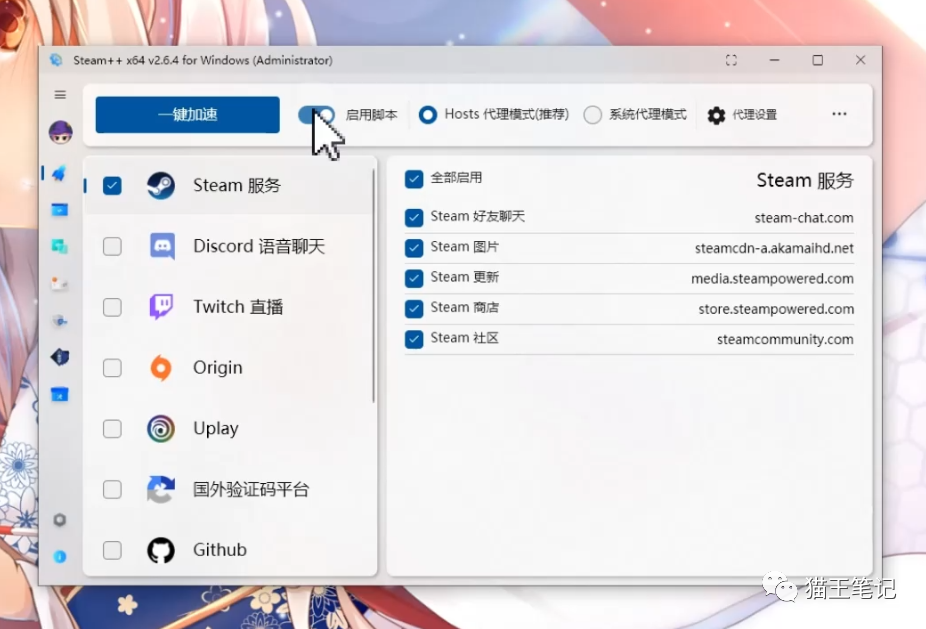Click steamcdn-a.akamaihd.net domain text
The image size is (926, 629).
click(x=774, y=248)
